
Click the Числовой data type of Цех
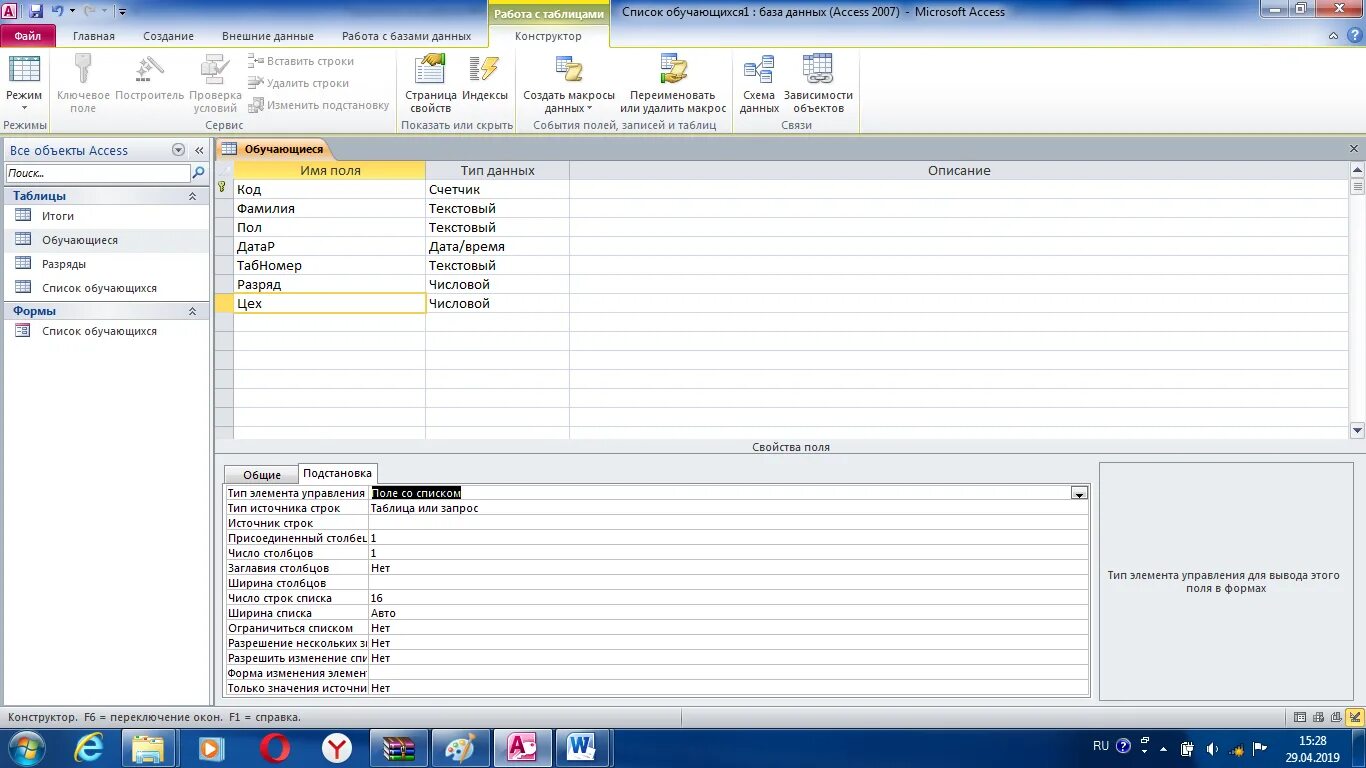click(497, 303)
